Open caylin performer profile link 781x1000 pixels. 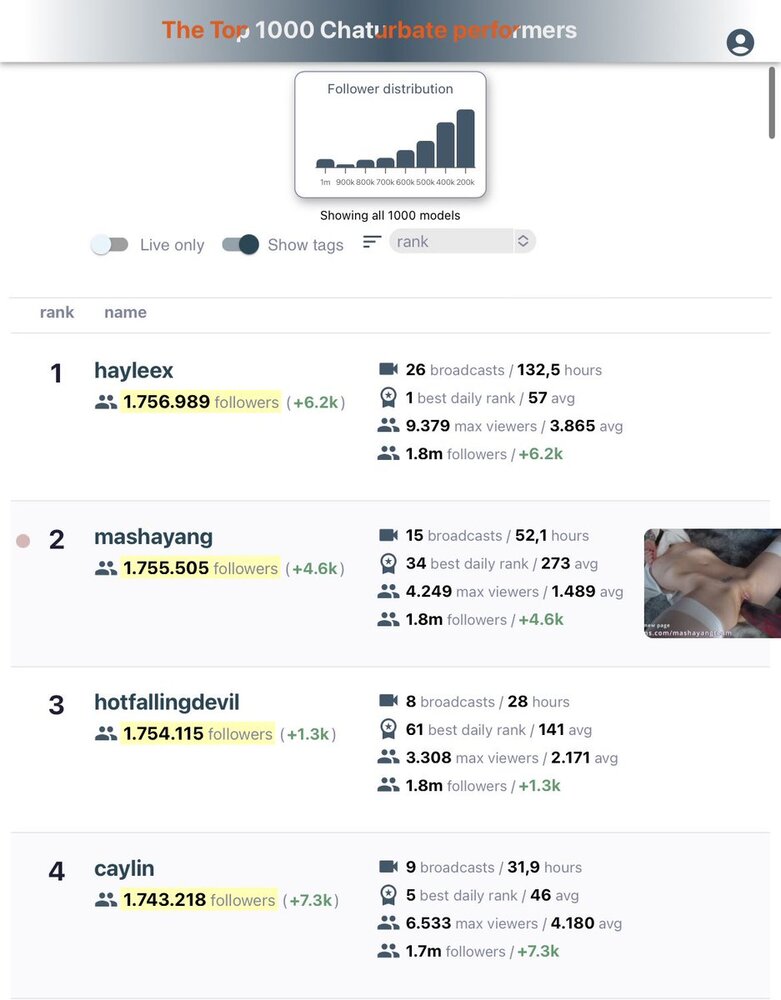point(124,869)
